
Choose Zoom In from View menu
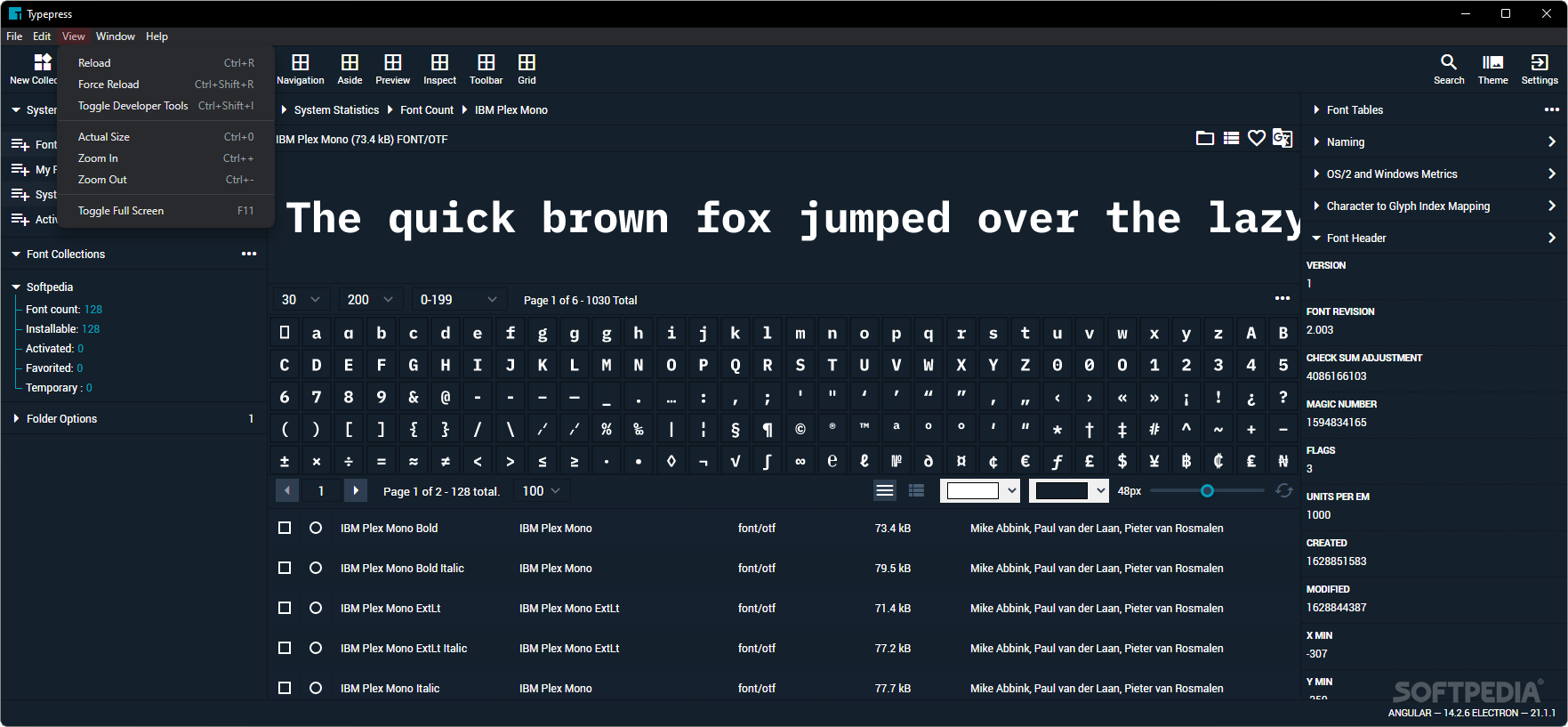coord(165,158)
